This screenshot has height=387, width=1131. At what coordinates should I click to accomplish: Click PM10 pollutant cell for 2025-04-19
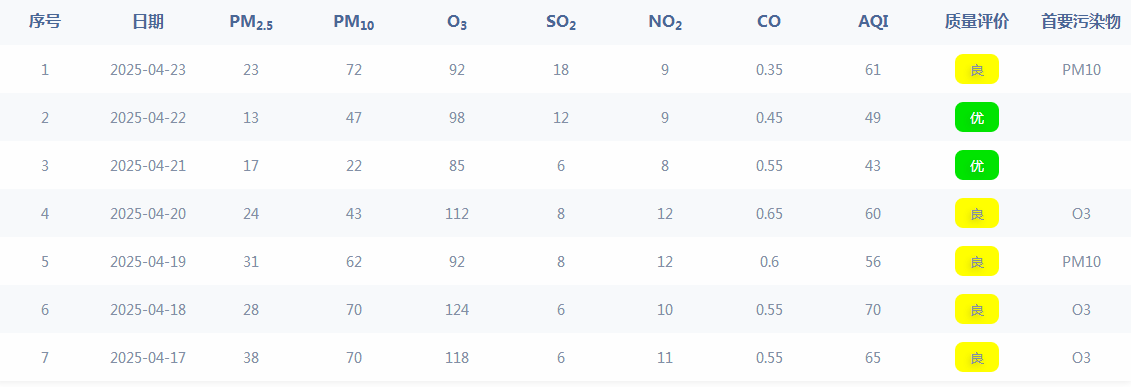tap(1081, 262)
